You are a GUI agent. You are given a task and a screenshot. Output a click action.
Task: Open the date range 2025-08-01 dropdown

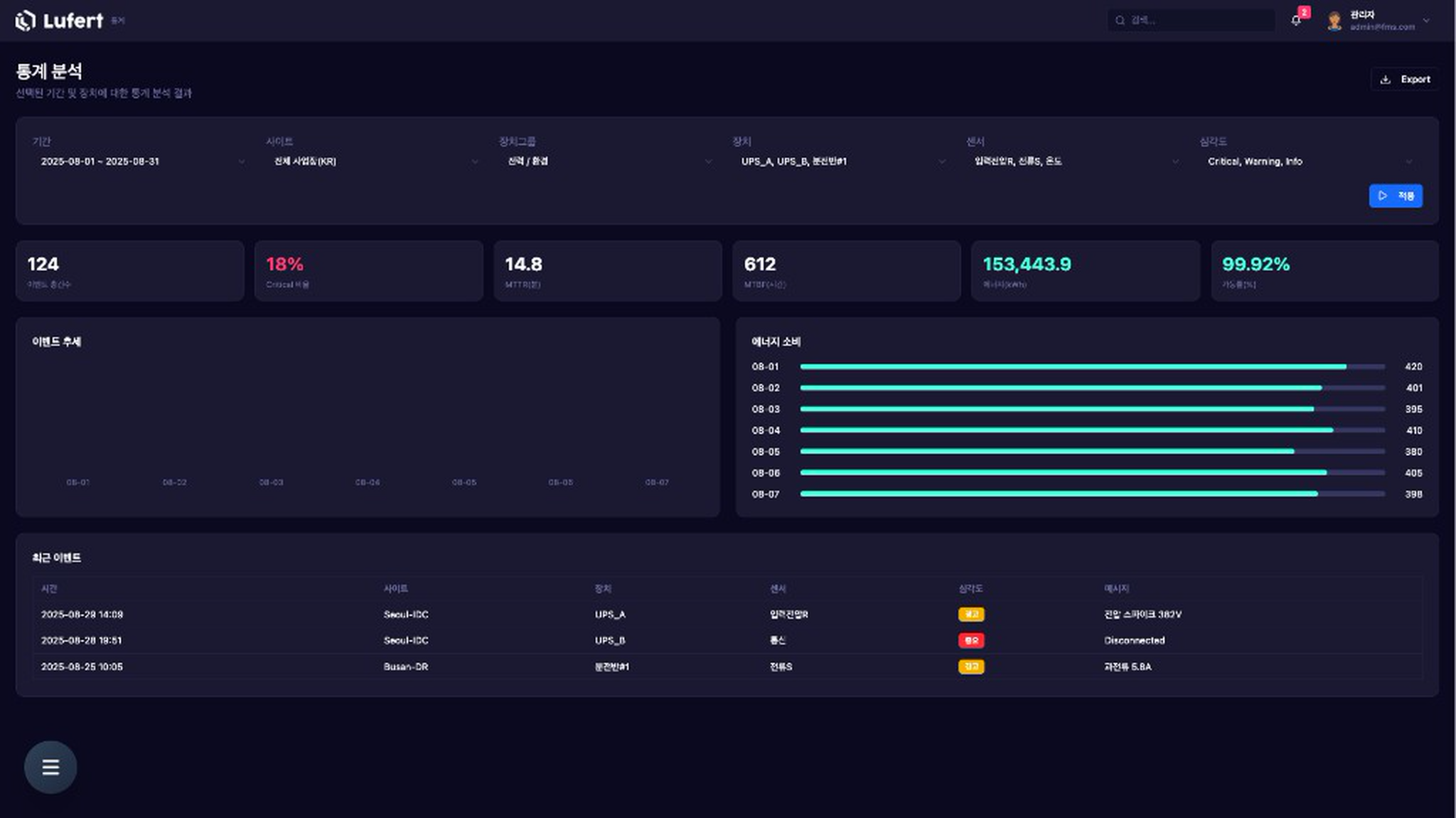139,161
